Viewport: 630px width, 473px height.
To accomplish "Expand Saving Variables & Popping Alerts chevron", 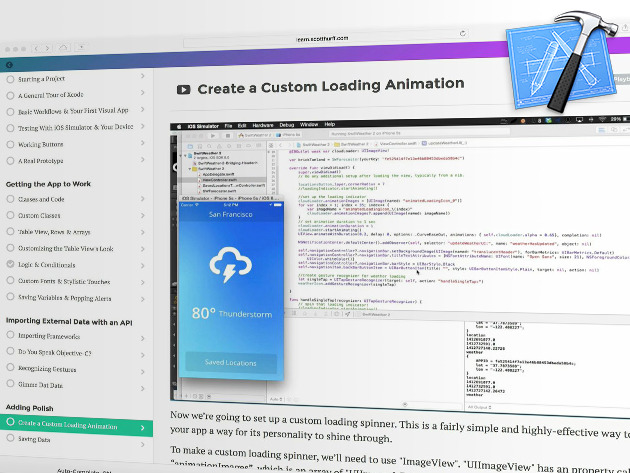I will point(143,299).
